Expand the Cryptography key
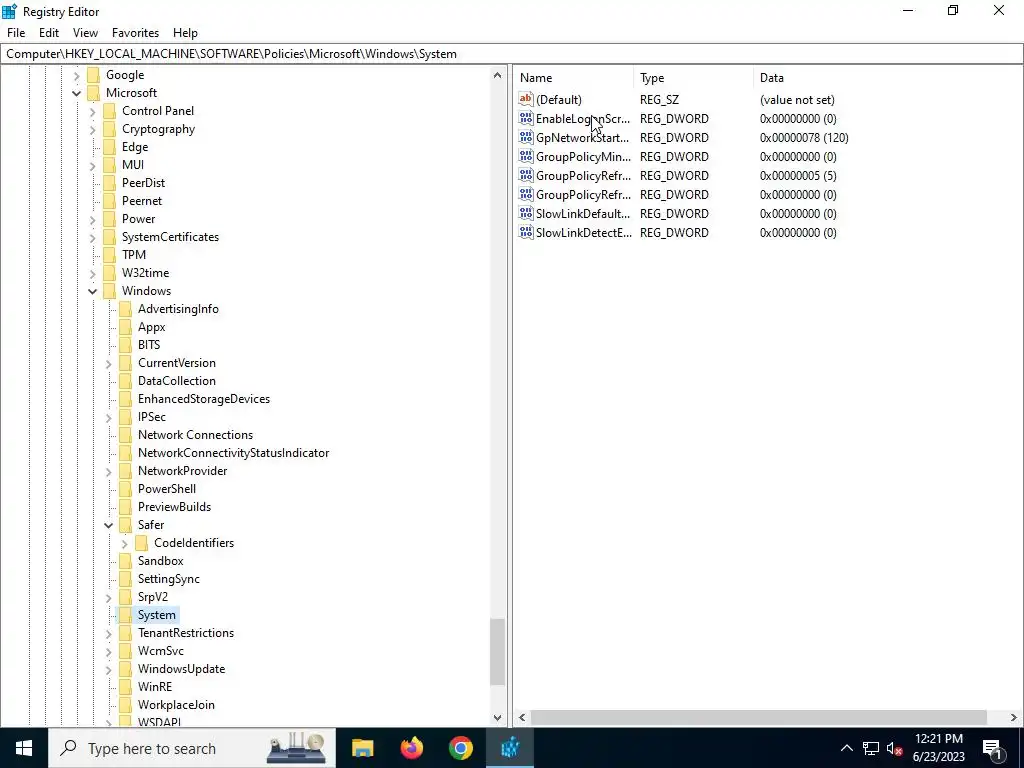 93,129
